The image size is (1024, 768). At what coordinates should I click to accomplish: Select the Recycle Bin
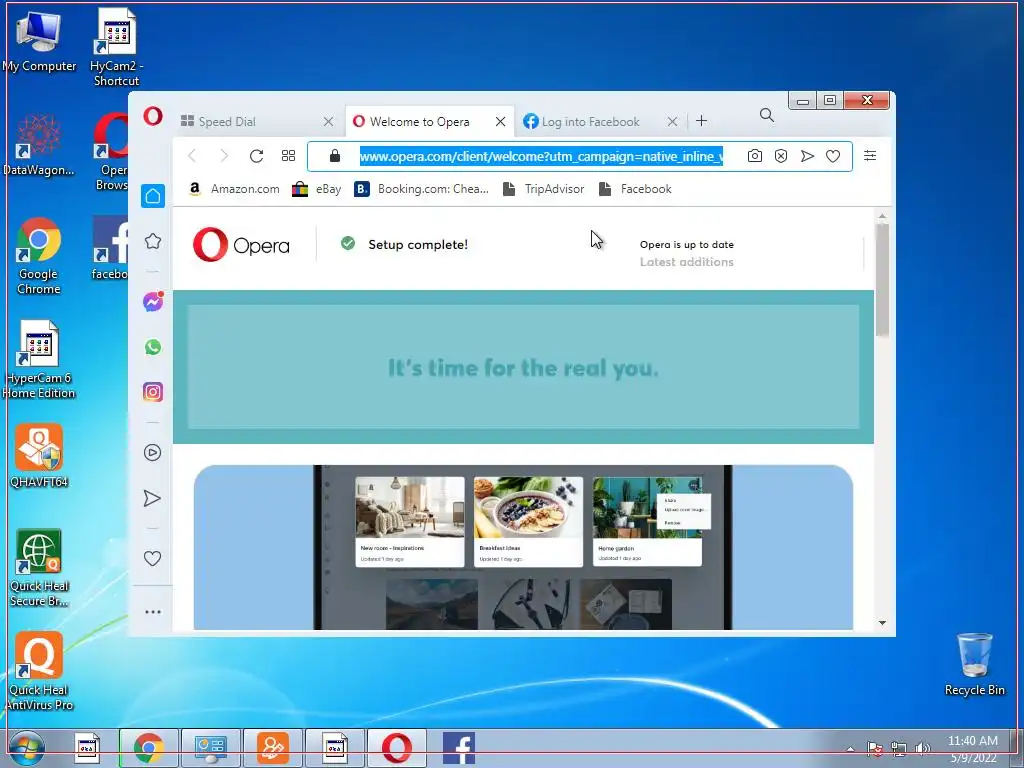pos(974,665)
